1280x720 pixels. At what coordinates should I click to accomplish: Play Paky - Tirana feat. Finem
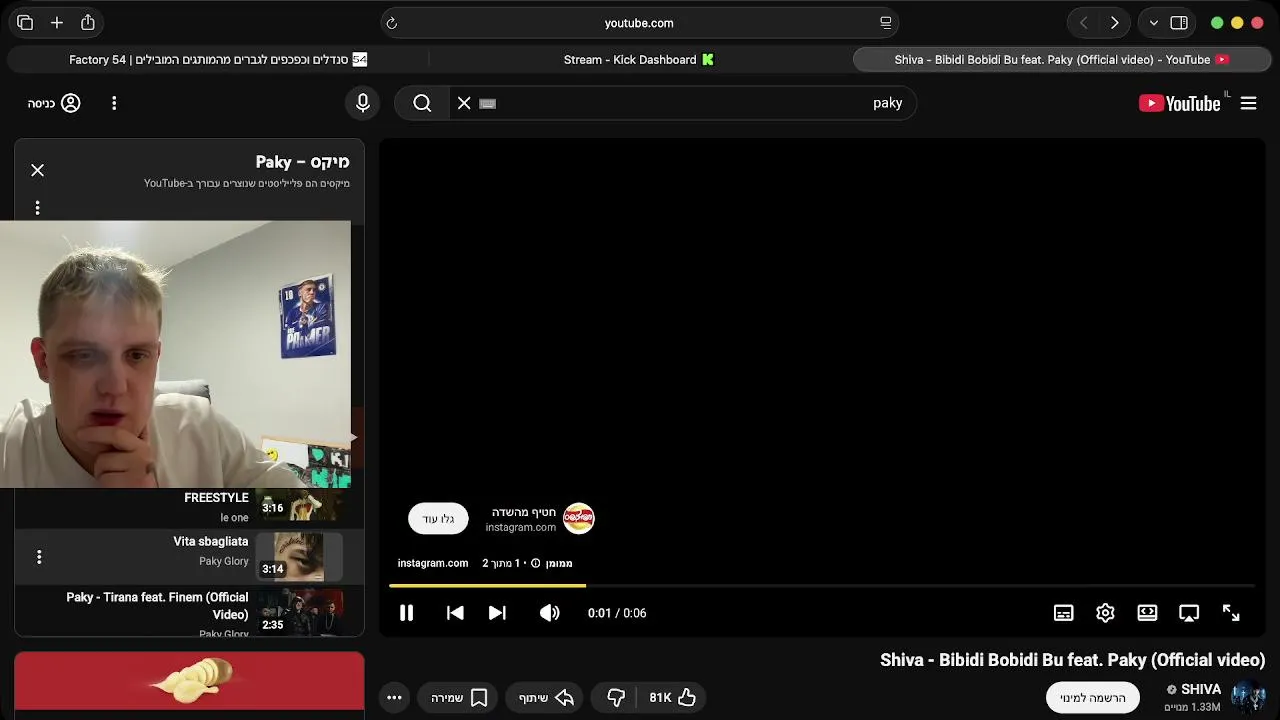coord(157,606)
